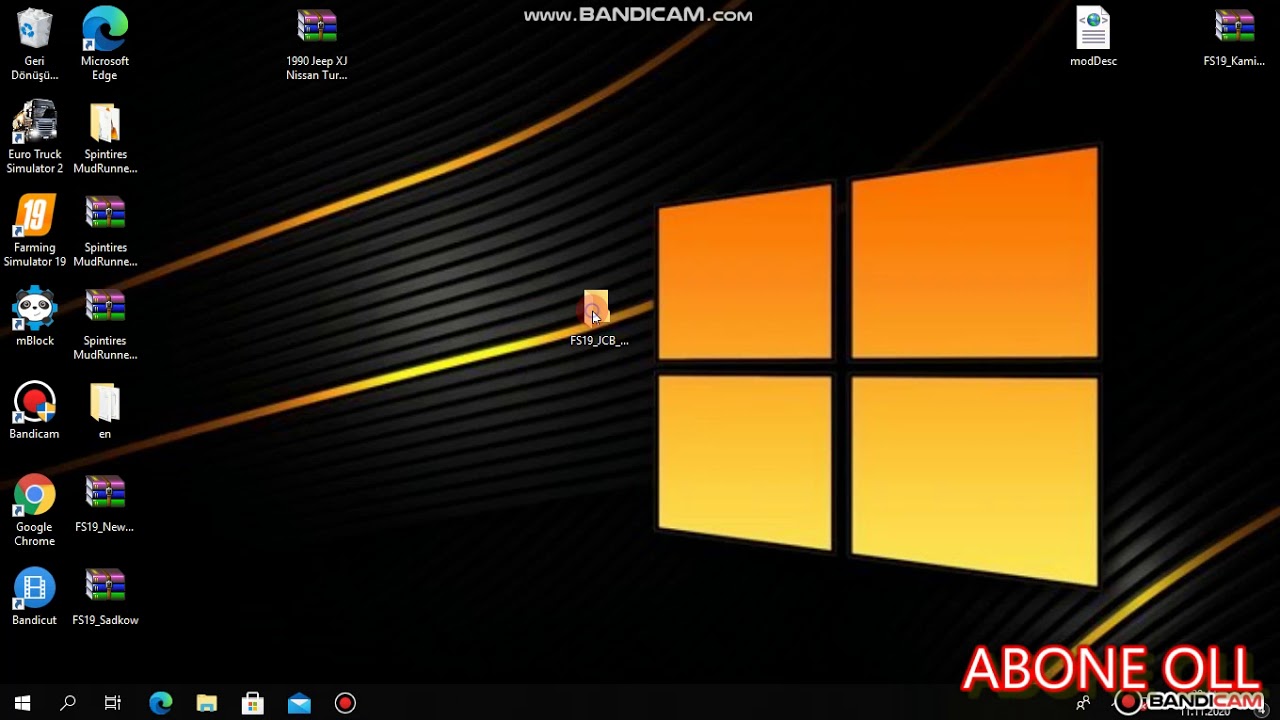Select the Spintires MudRunner folder icon
Viewport: 1280px width, 720px height.
(x=105, y=123)
